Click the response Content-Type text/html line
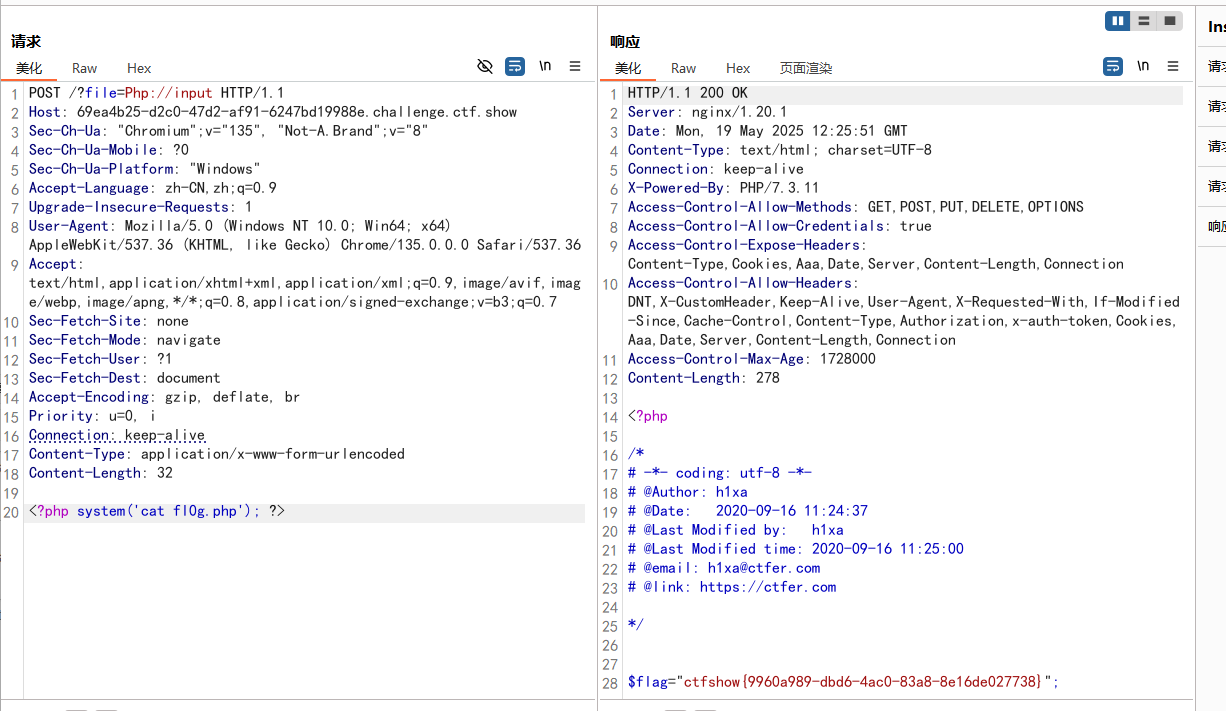The image size is (1226, 711). coord(780,150)
